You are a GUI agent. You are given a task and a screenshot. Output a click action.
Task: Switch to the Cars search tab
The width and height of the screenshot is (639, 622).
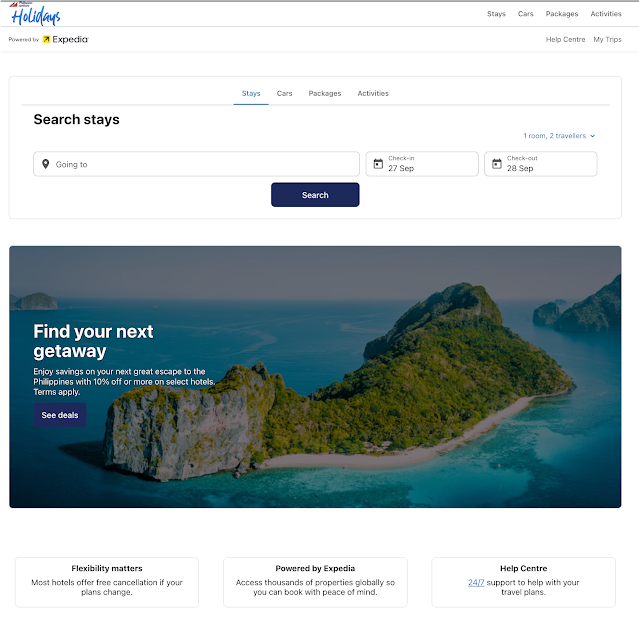(x=284, y=93)
